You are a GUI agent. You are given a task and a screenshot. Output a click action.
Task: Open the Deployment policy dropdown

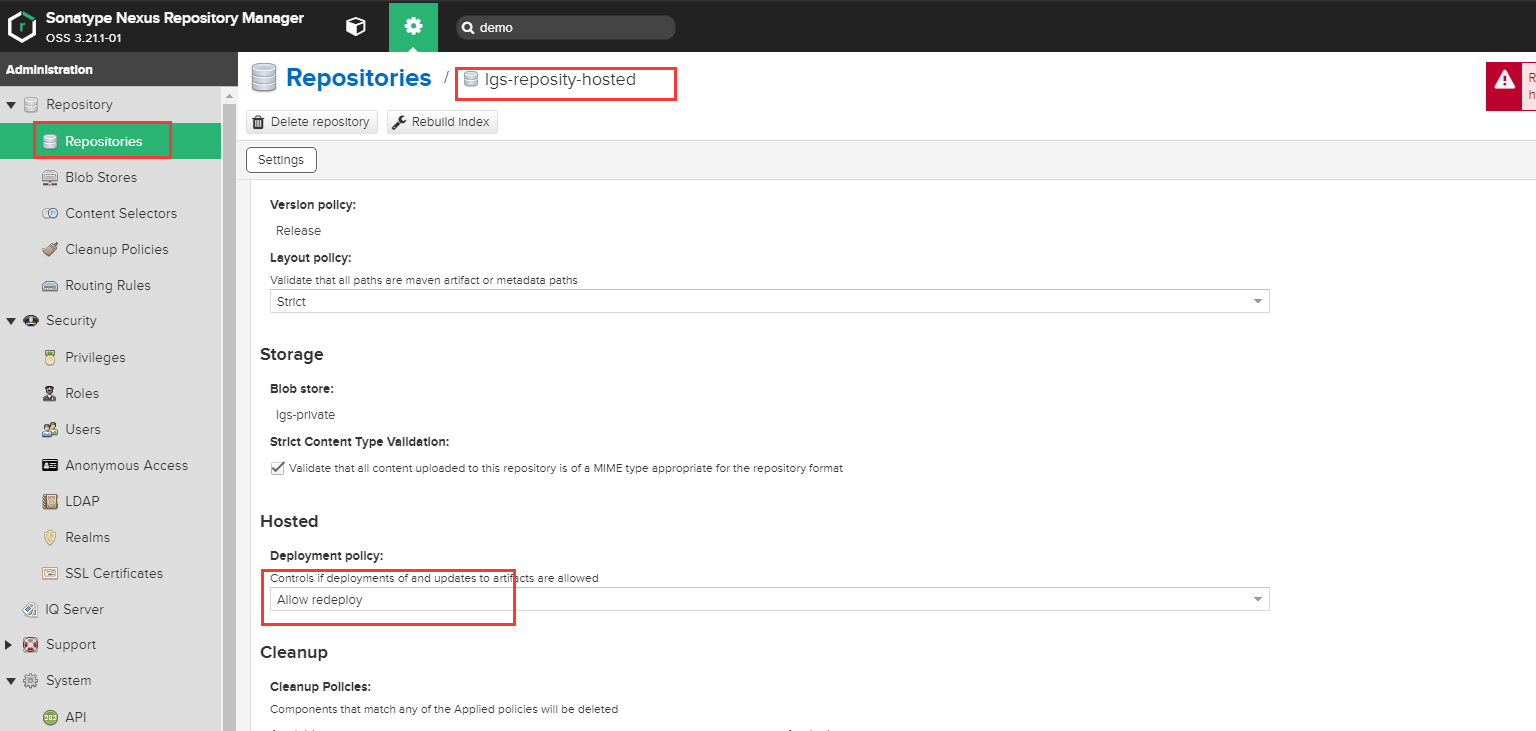click(x=770, y=599)
